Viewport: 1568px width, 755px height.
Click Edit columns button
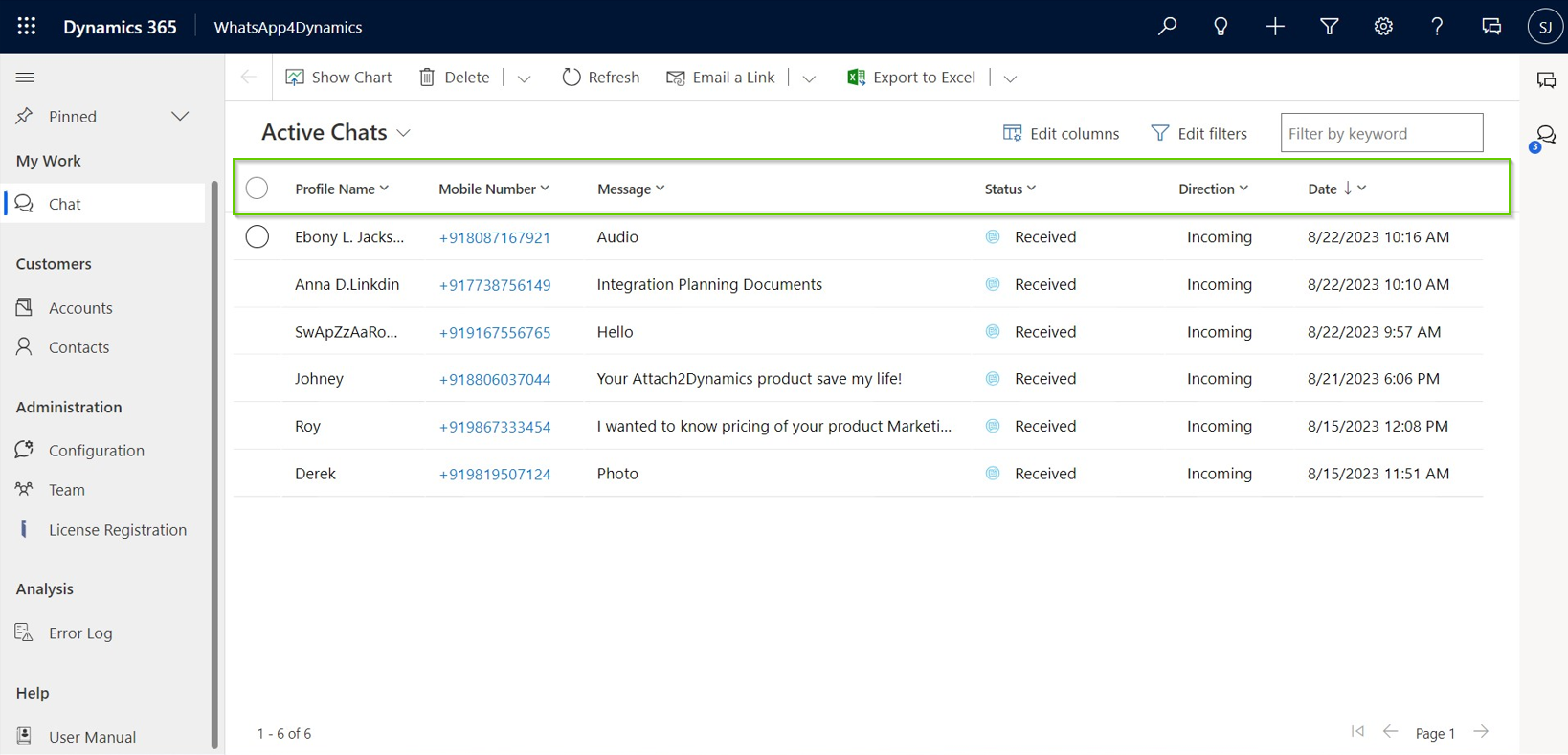point(1061,133)
